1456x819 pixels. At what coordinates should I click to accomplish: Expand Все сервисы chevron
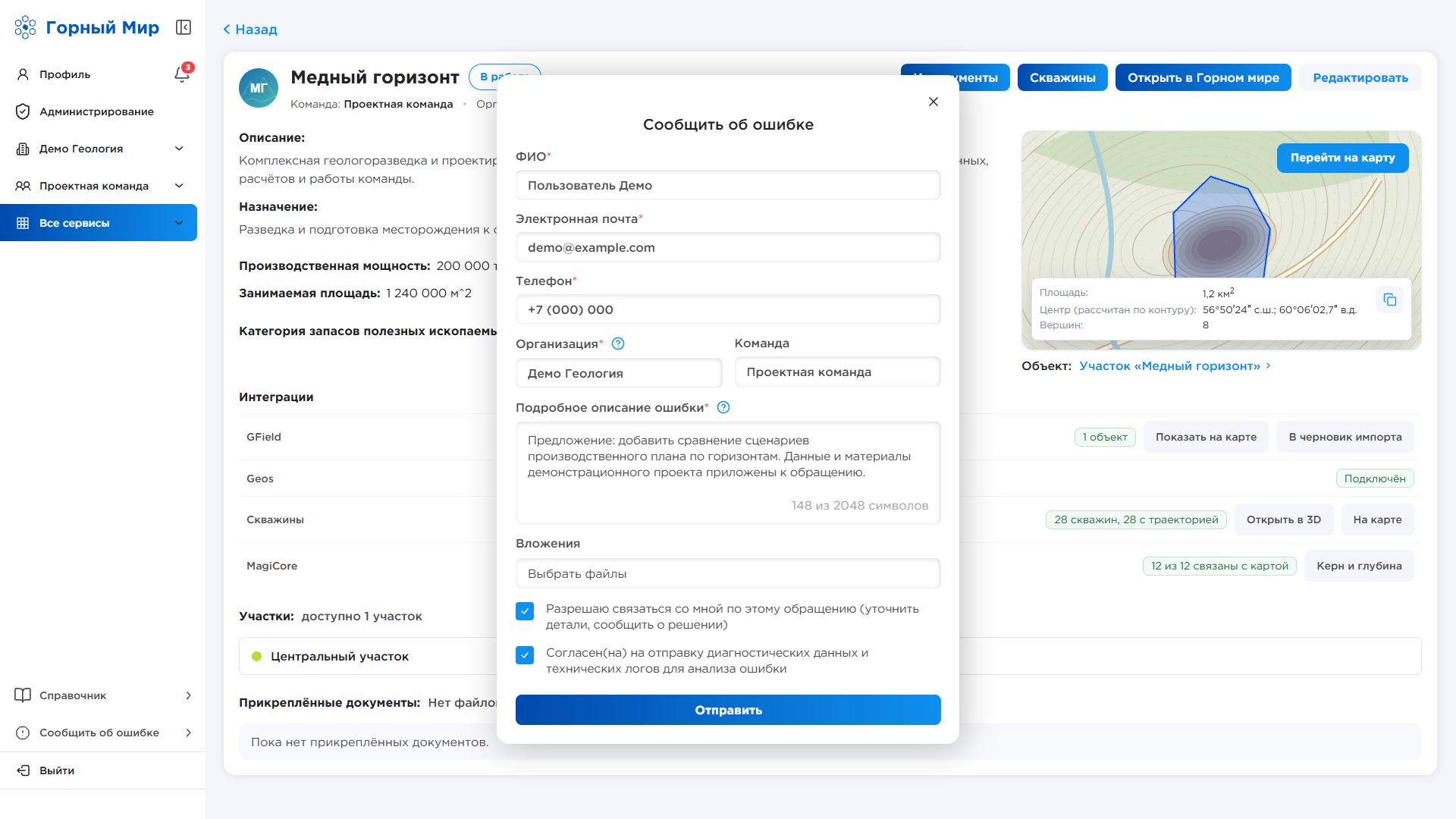coord(179,223)
